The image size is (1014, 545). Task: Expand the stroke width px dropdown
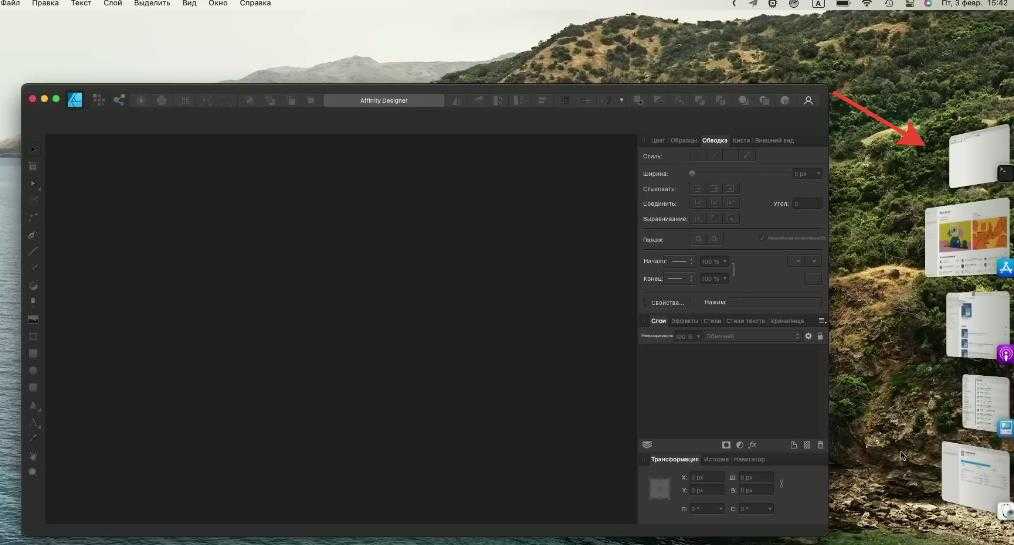click(818, 173)
